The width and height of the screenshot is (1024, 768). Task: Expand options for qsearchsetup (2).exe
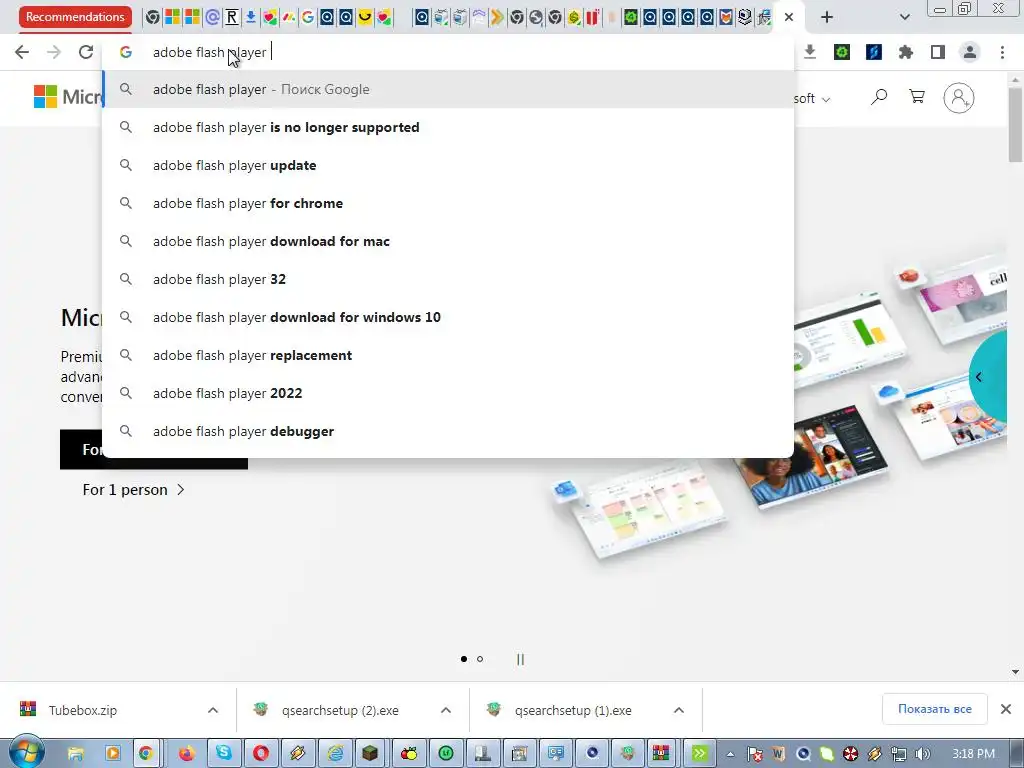pyautogui.click(x=446, y=710)
